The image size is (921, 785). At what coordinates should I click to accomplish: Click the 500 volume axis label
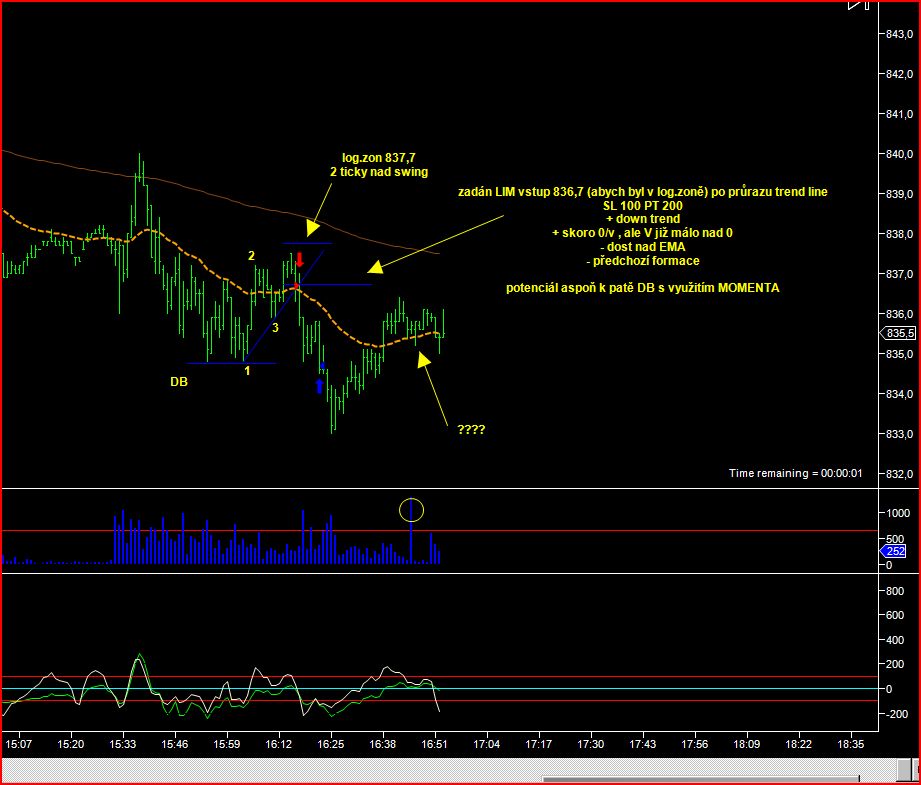click(x=895, y=539)
